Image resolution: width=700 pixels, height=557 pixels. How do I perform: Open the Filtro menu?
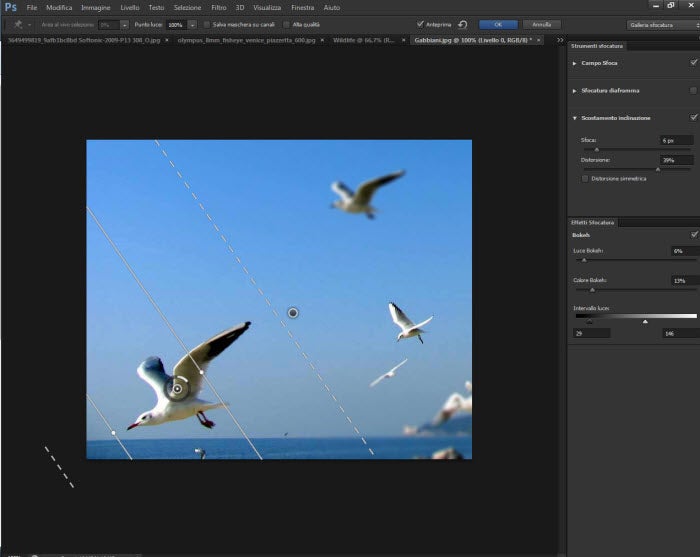(218, 7)
